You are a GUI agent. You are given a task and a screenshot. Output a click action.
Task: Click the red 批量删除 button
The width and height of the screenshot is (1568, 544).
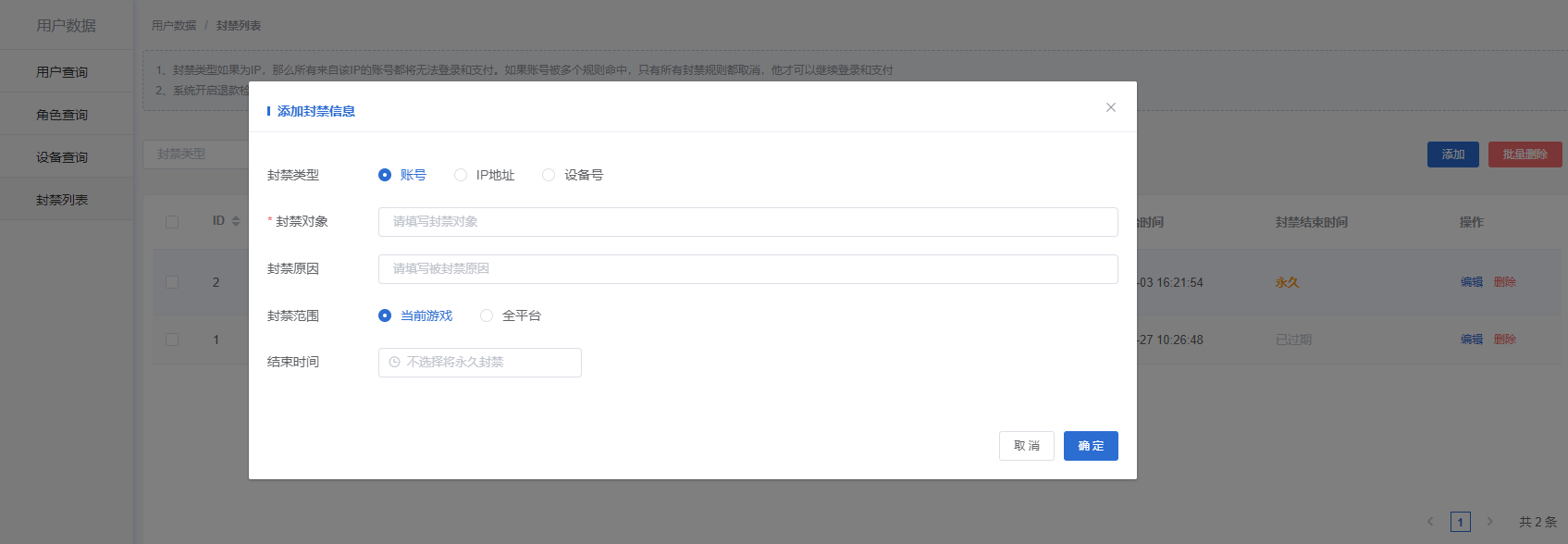tap(1525, 155)
